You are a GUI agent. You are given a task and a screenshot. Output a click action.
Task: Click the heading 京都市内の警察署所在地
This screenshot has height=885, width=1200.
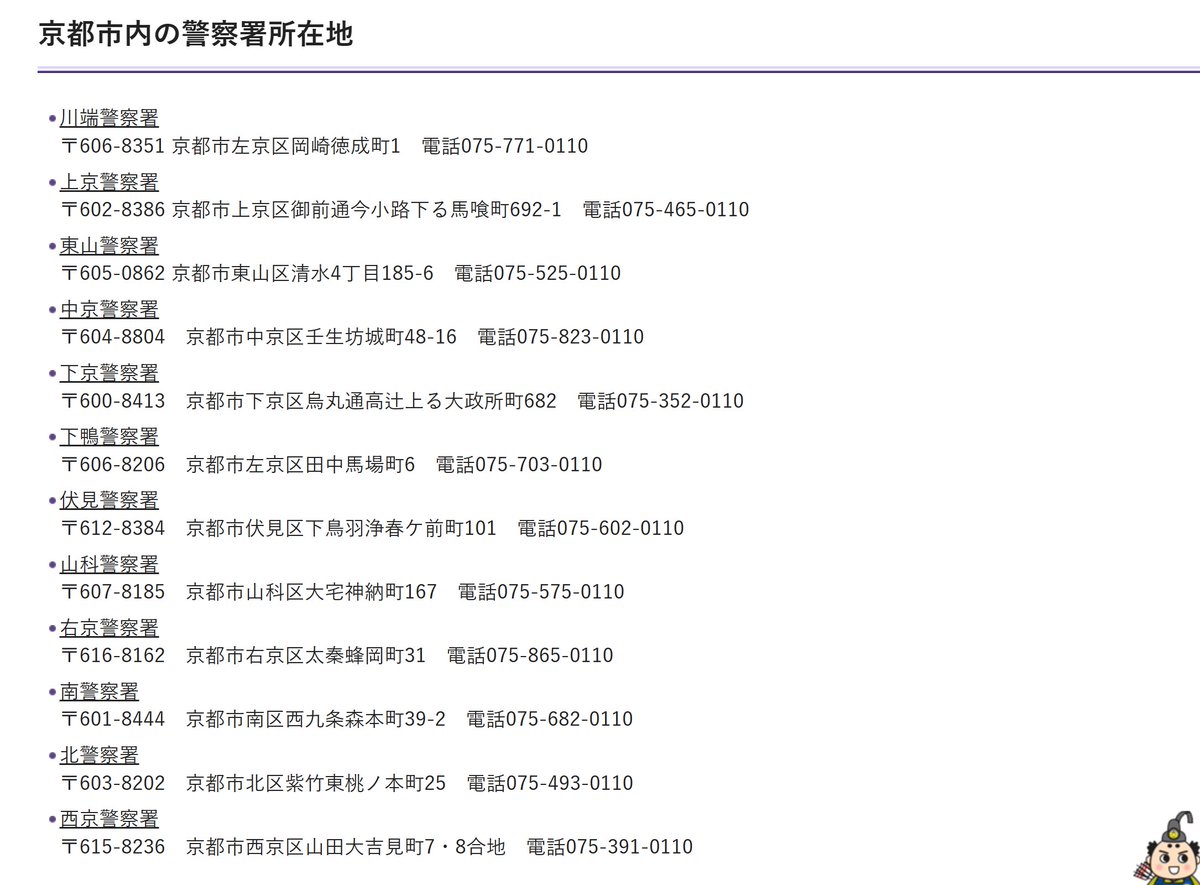196,34
